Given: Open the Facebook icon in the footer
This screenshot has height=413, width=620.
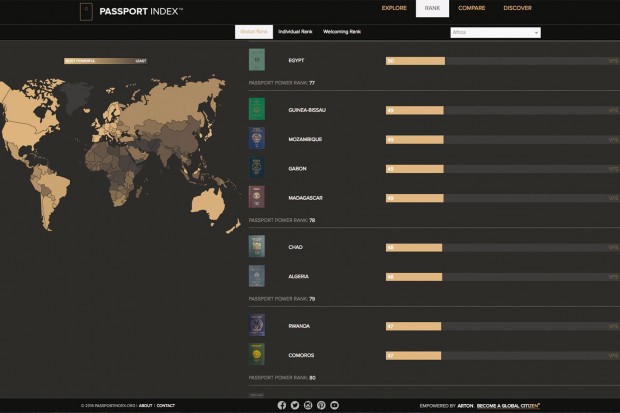Looking at the screenshot, I should click(x=282, y=405).
